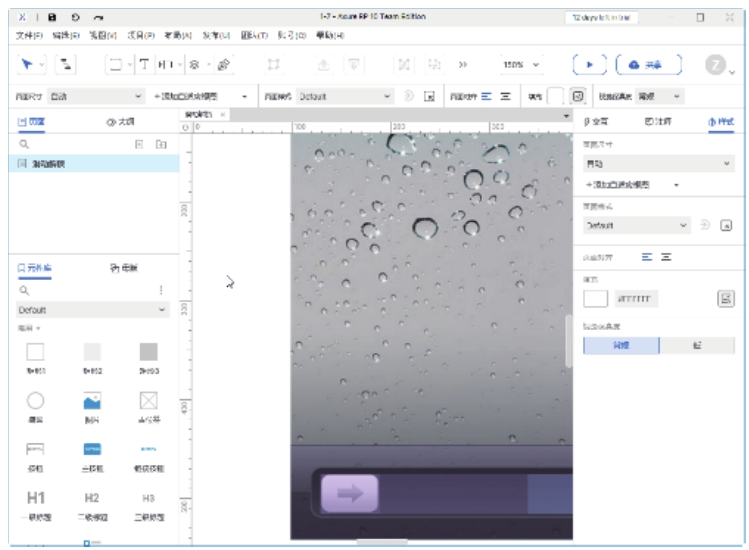Expand the page style Default dropdown in right panel
The width and height of the screenshot is (749, 550).
(x=637, y=225)
